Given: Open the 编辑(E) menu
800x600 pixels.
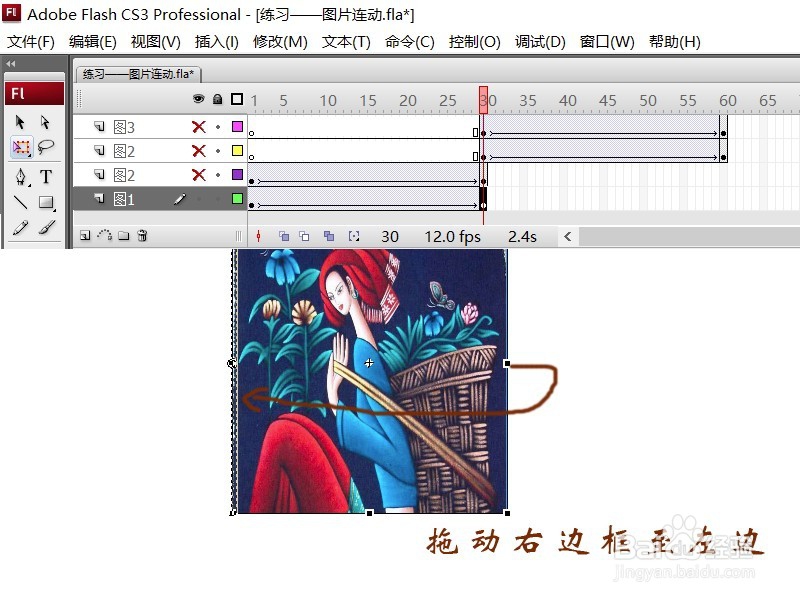Looking at the screenshot, I should point(92,42).
